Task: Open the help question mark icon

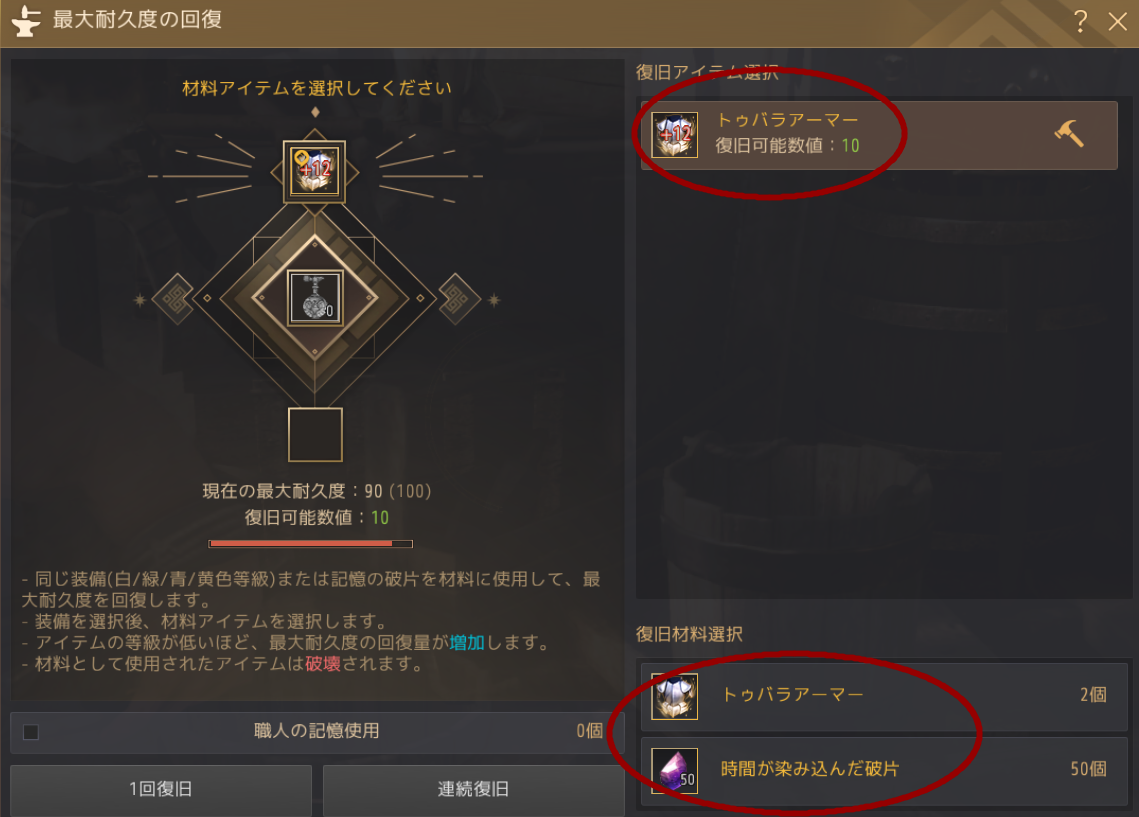Action: pos(1080,21)
